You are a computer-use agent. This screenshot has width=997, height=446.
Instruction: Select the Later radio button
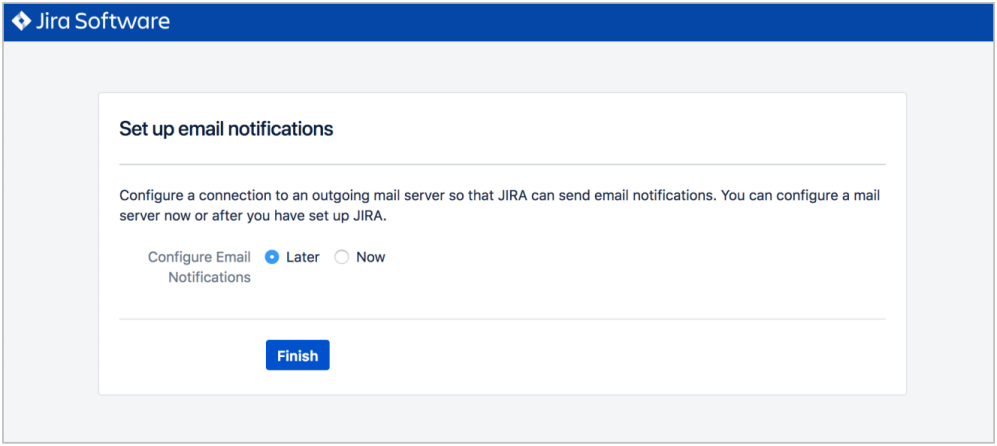tap(272, 257)
